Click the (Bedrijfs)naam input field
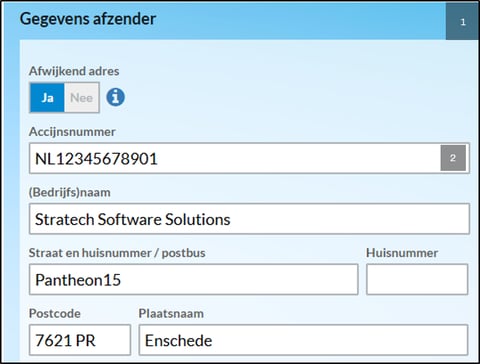 click(249, 219)
